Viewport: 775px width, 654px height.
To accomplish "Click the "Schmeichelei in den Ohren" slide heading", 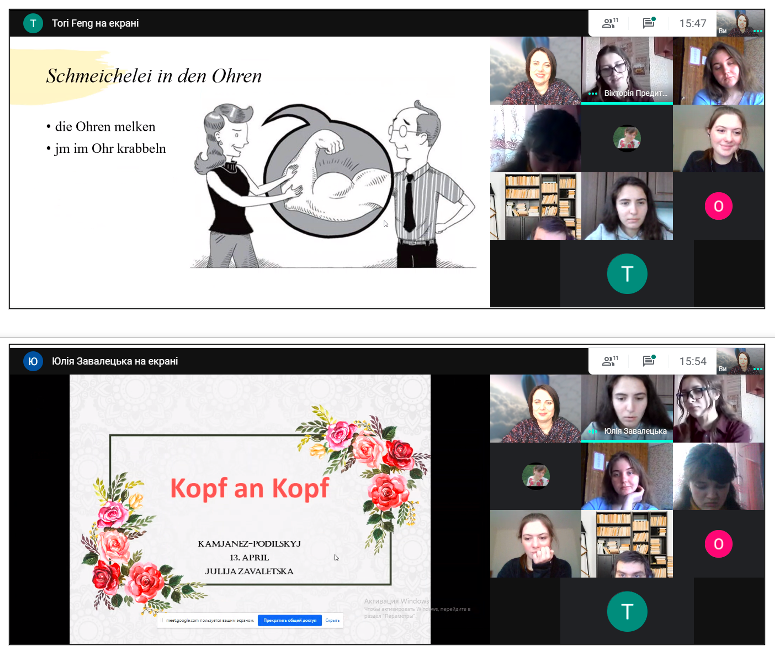I will point(154,75).
